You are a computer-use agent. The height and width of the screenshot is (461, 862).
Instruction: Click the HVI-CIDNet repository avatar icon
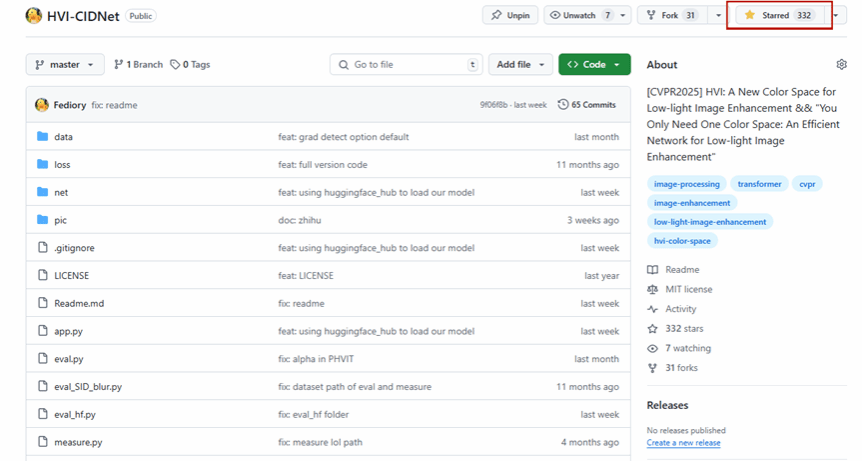33,16
